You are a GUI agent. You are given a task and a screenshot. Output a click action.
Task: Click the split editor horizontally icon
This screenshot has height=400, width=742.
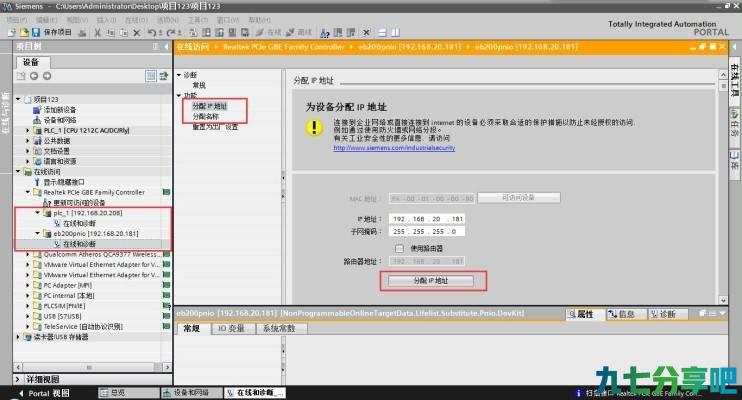pos(382,33)
